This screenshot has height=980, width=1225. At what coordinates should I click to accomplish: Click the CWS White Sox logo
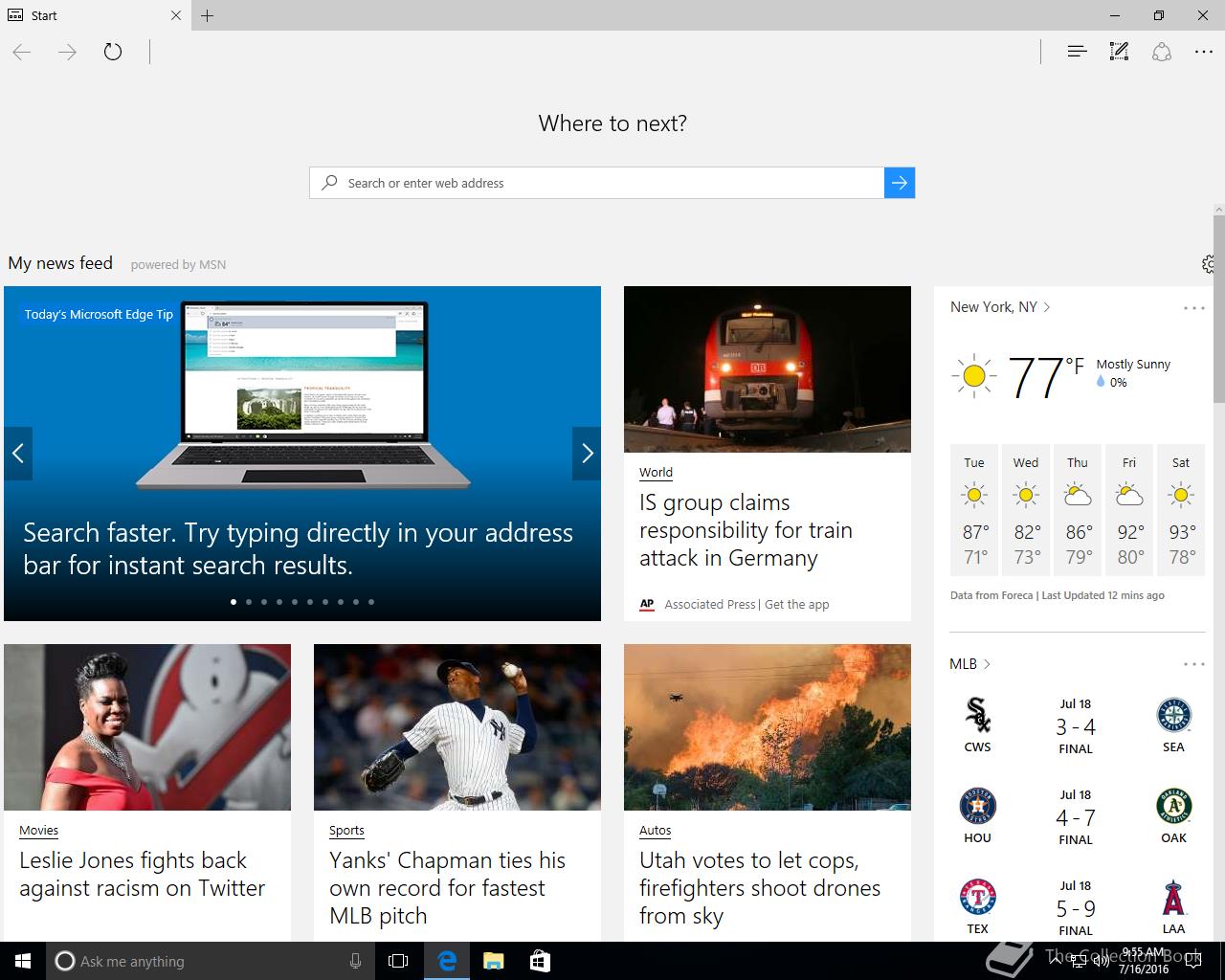pyautogui.click(x=977, y=715)
